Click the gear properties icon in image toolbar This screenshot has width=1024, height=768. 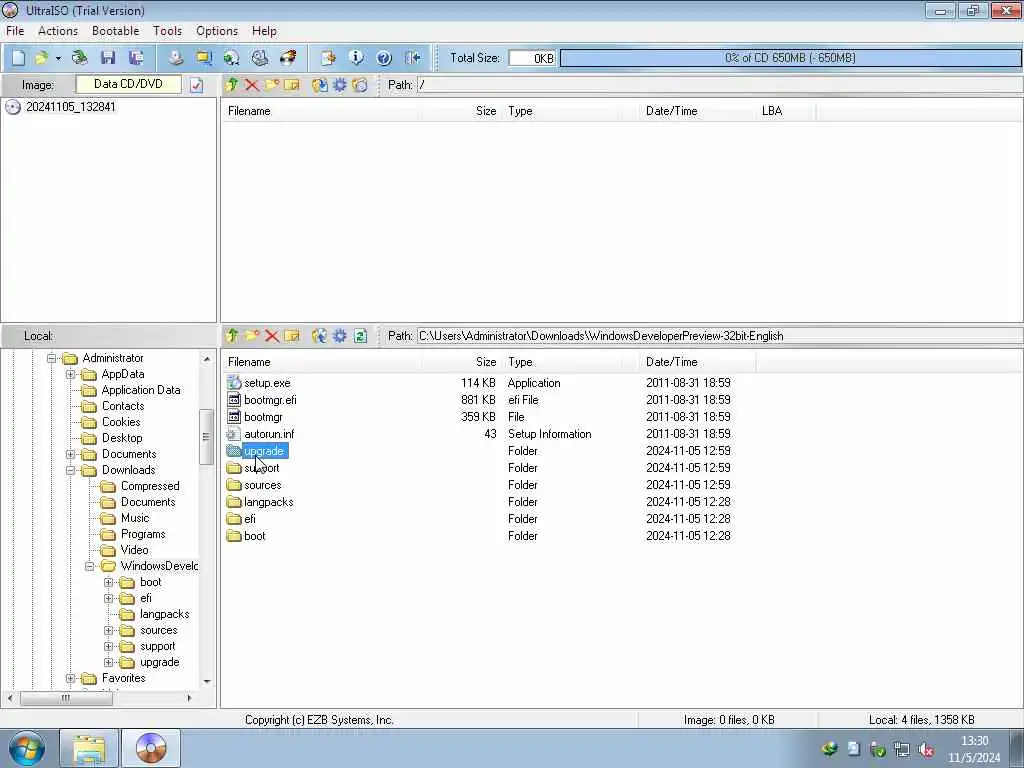pos(340,85)
